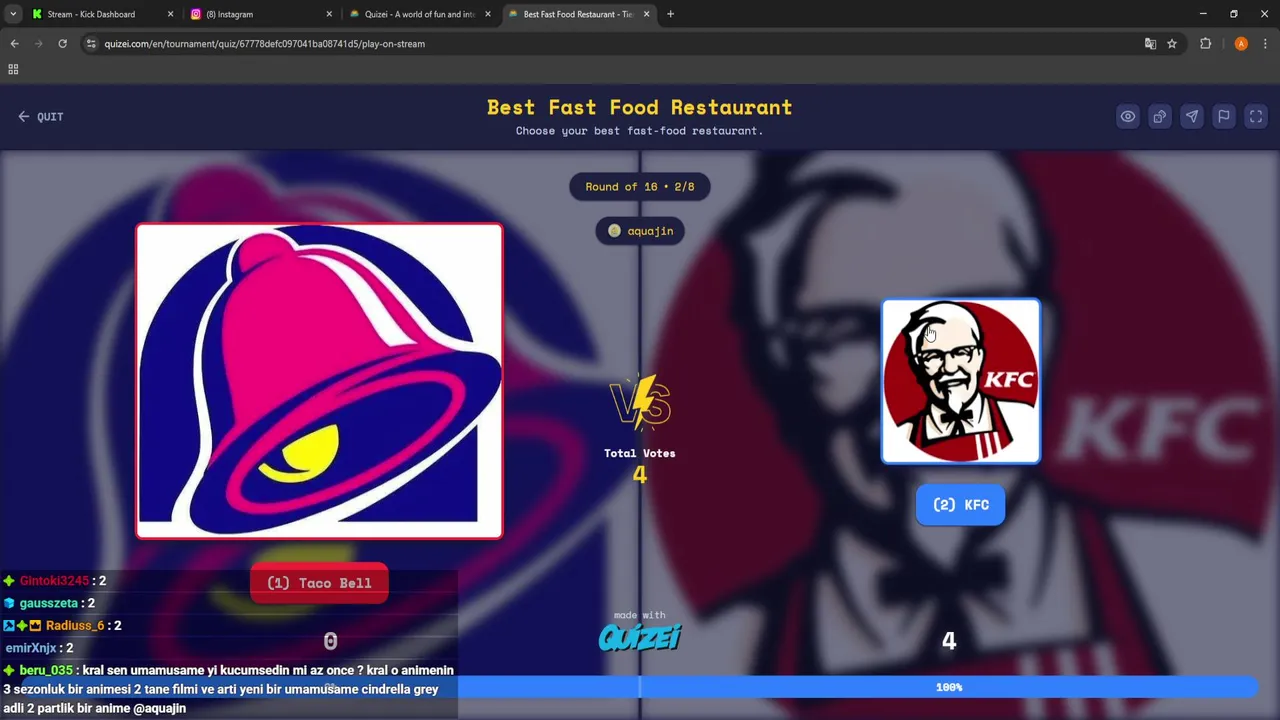Click the Round of 16 • 2/8 badge
The height and width of the screenshot is (720, 1280).
coord(640,187)
